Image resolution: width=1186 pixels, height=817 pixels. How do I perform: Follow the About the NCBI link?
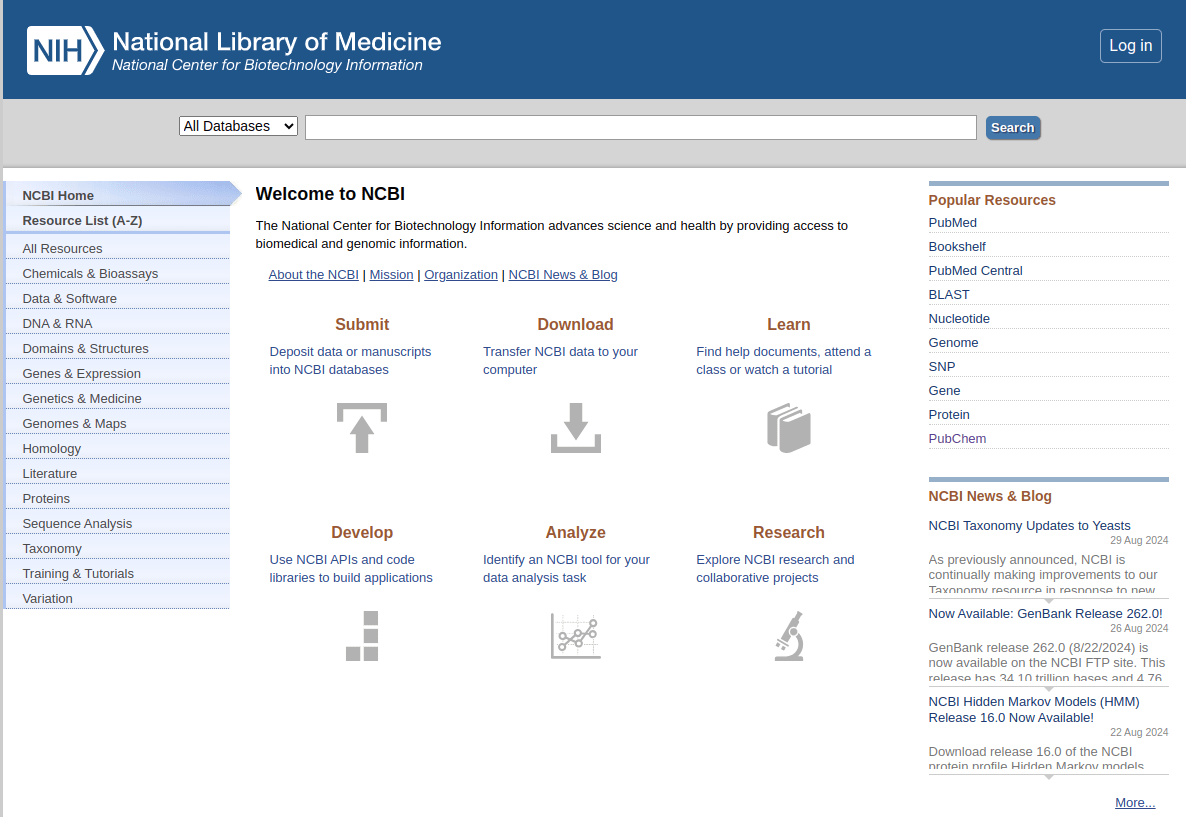313,275
